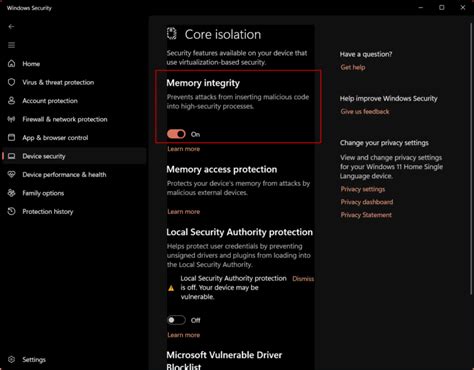Open the Privacy dashboard link
Viewport: 474px width, 370px height.
pos(367,202)
